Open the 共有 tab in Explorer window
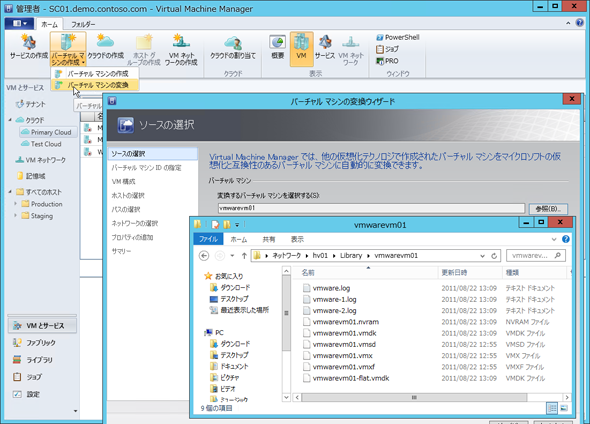 tap(269, 239)
